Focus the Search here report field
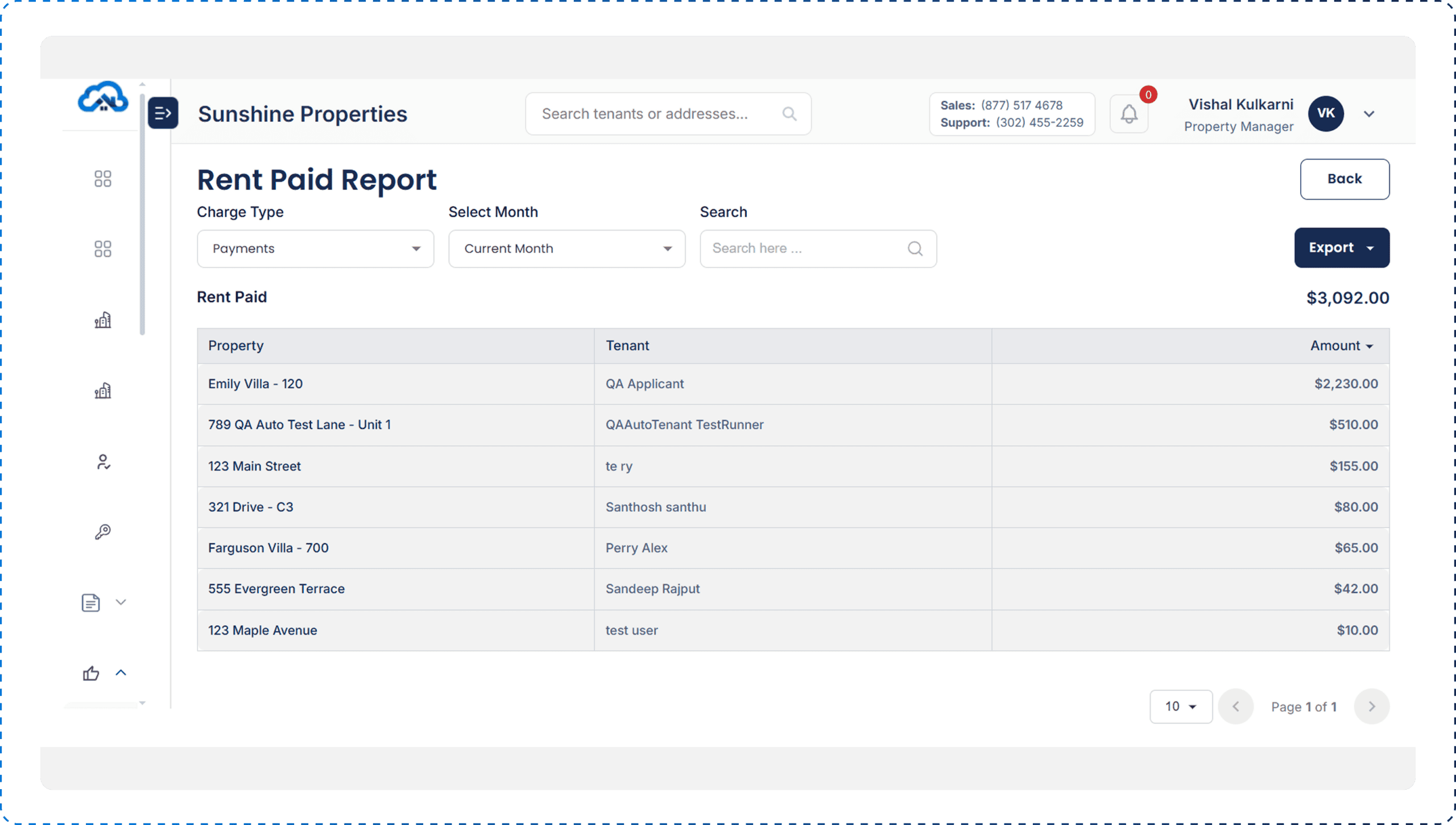This screenshot has height=825, width=1456. [818, 249]
